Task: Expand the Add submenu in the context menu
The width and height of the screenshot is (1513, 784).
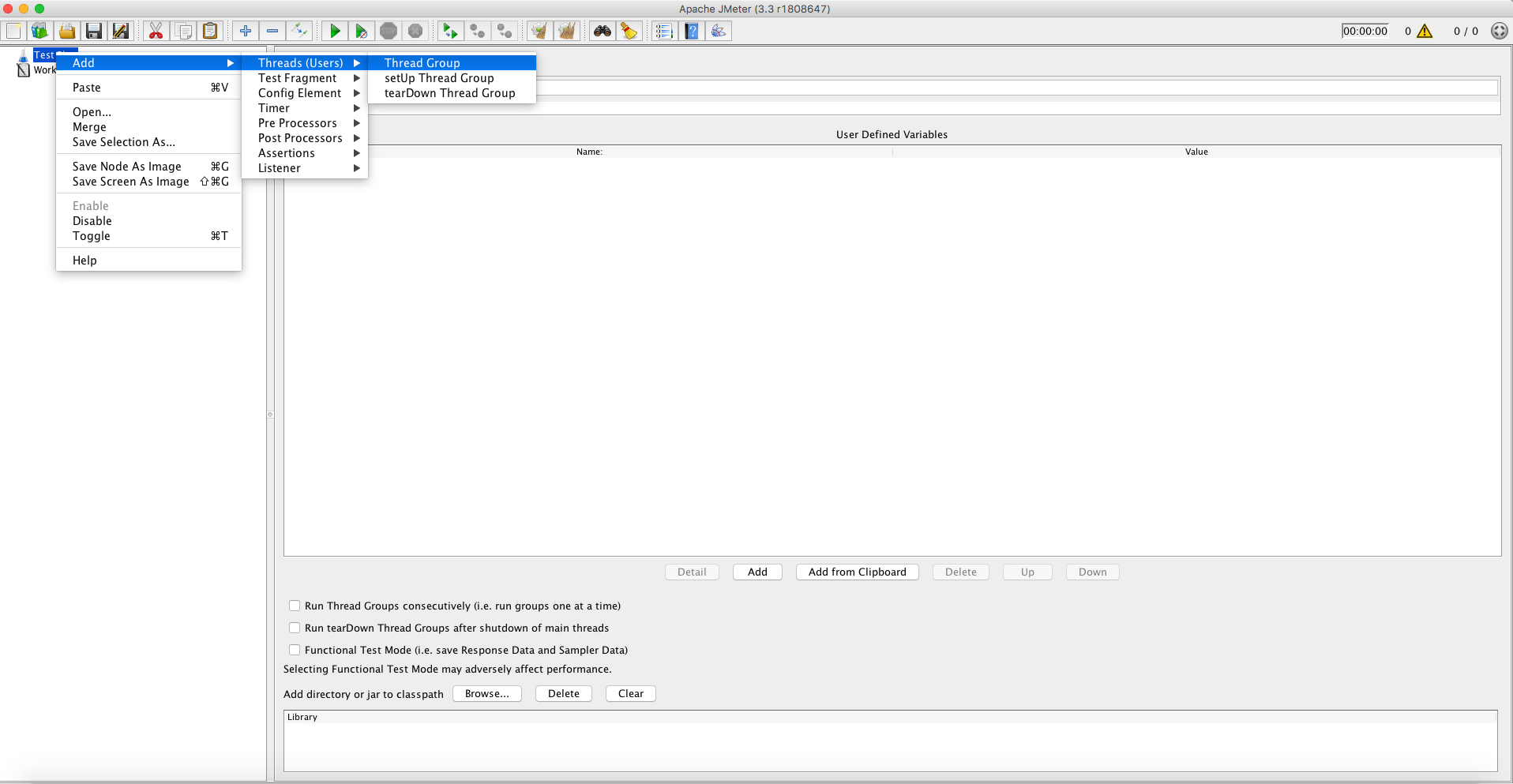Action: click(148, 63)
